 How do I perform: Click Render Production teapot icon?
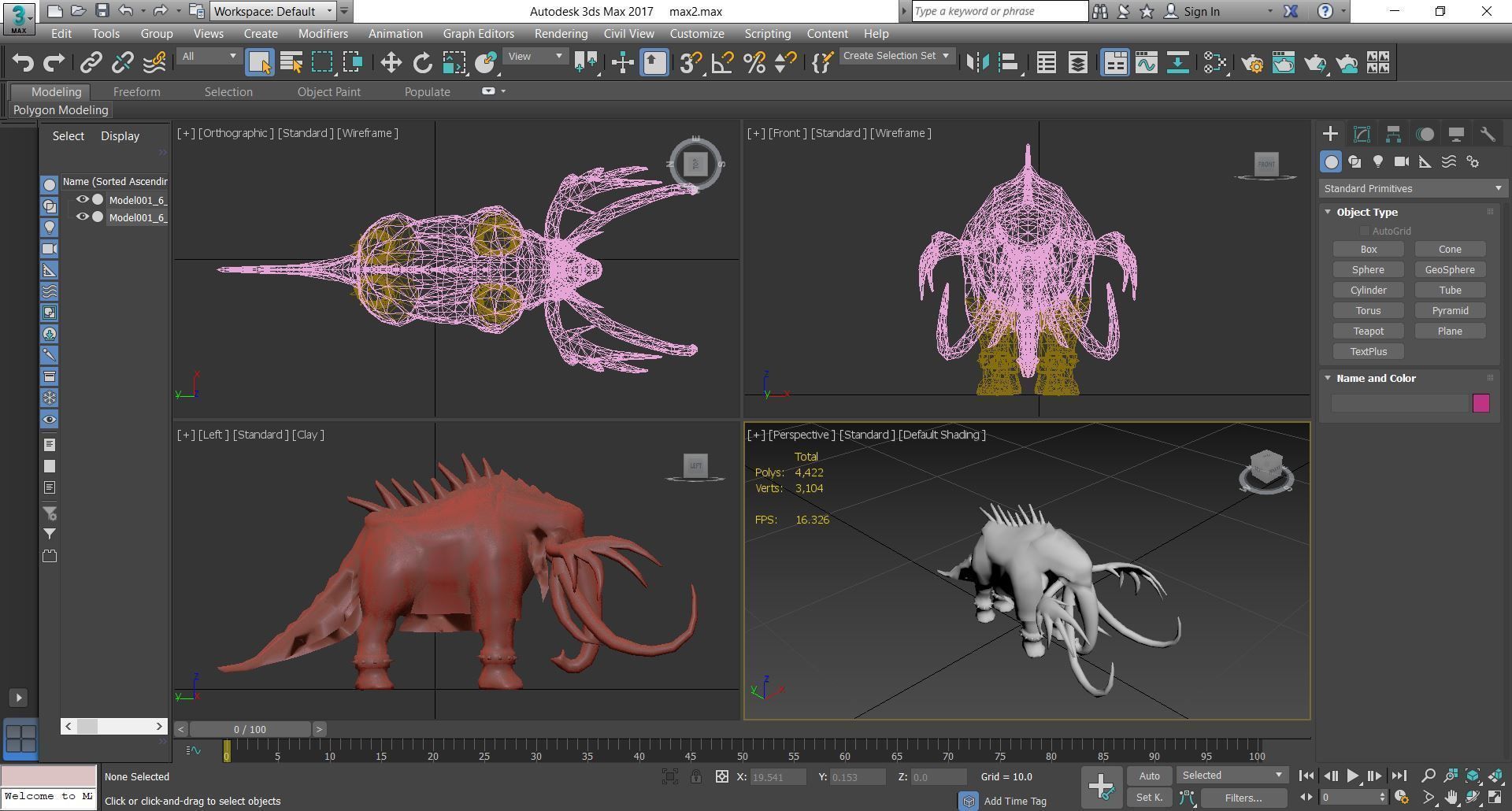(1315, 62)
